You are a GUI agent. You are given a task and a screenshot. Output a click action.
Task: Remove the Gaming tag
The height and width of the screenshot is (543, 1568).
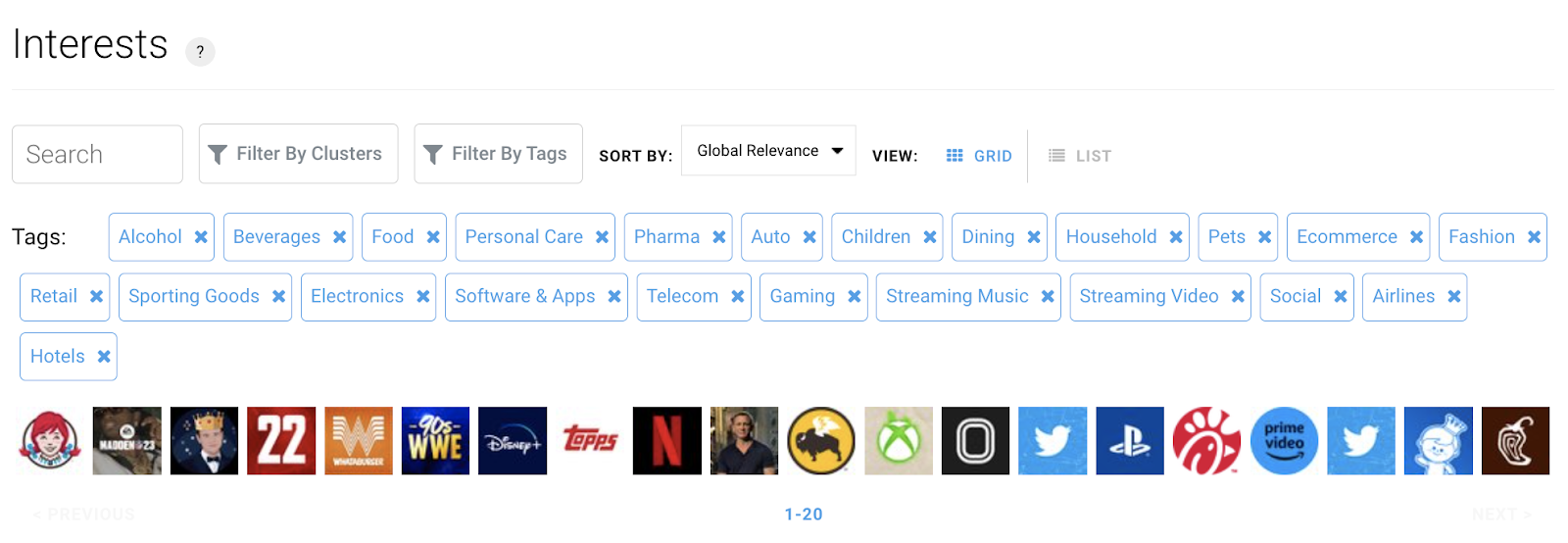point(855,297)
